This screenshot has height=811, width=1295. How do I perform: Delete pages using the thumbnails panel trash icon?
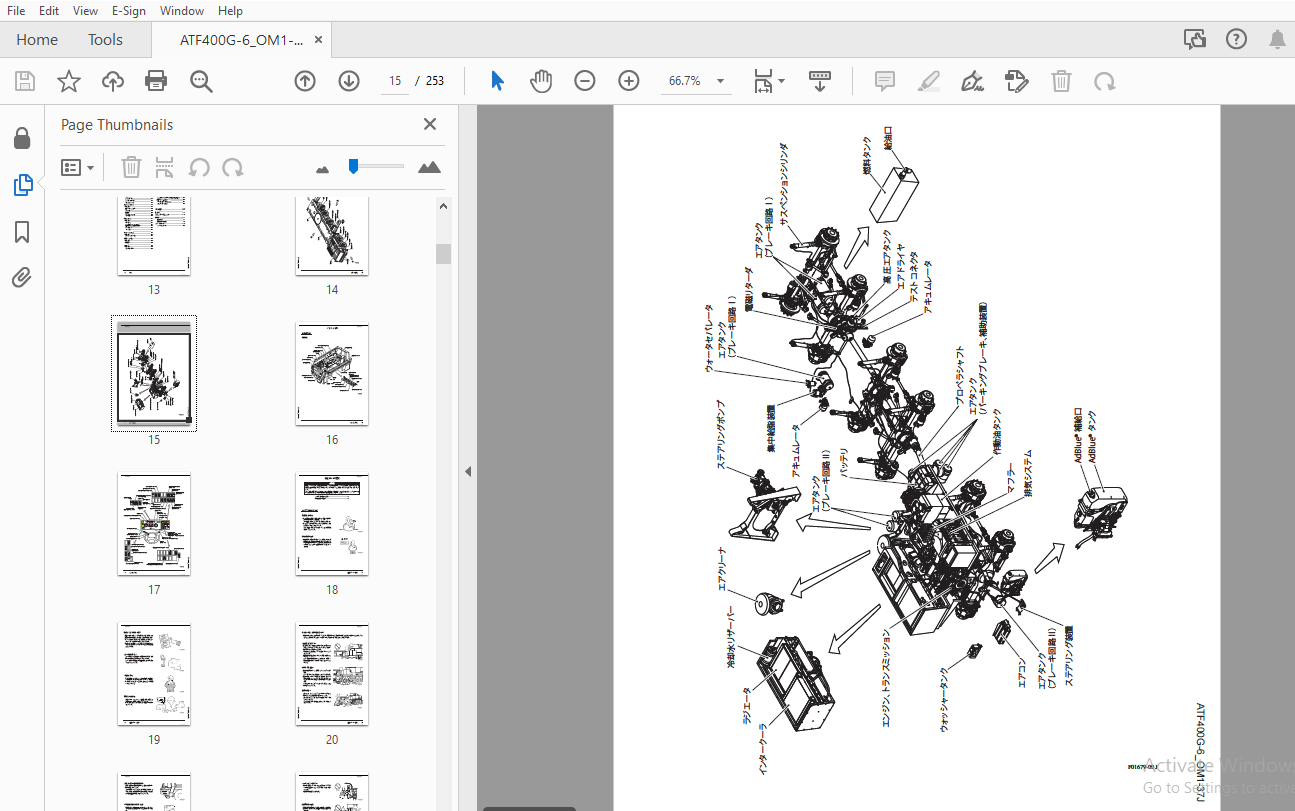pyautogui.click(x=131, y=167)
